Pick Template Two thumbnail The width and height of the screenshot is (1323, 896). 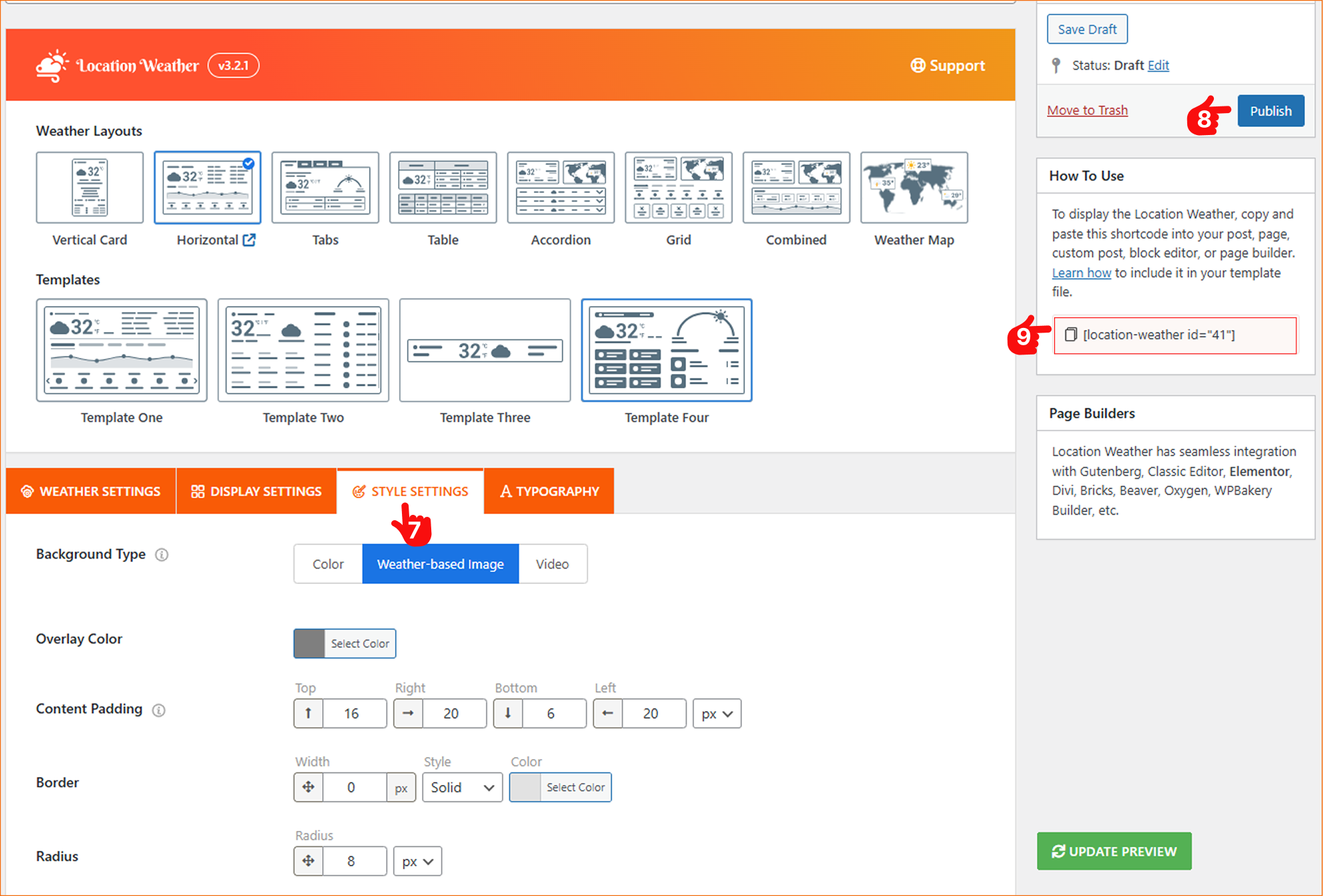pos(303,351)
